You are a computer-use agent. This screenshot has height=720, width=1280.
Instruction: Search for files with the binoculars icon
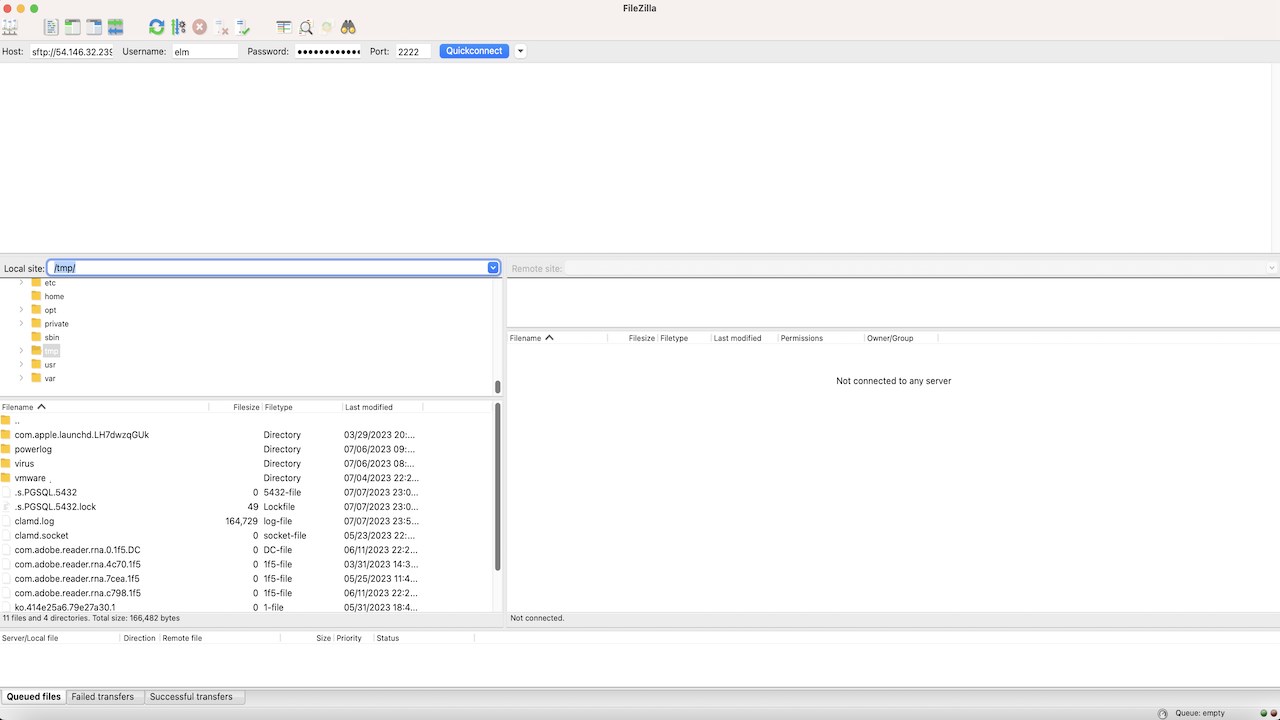tap(348, 27)
